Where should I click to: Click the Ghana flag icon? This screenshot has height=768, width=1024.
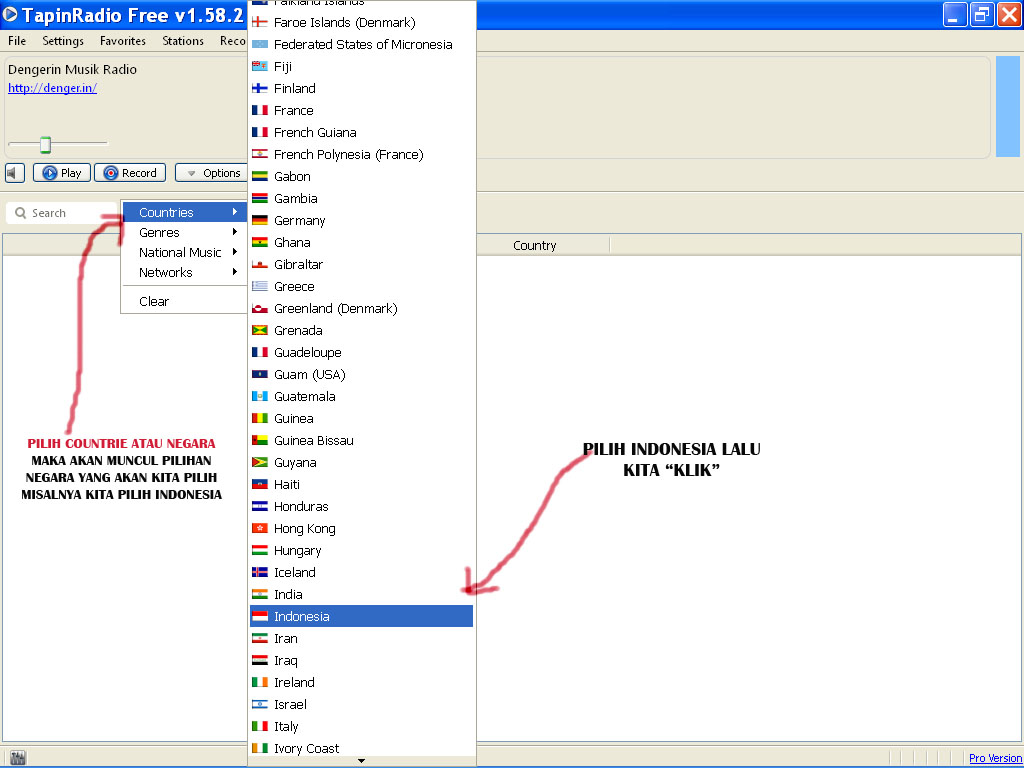(260, 242)
